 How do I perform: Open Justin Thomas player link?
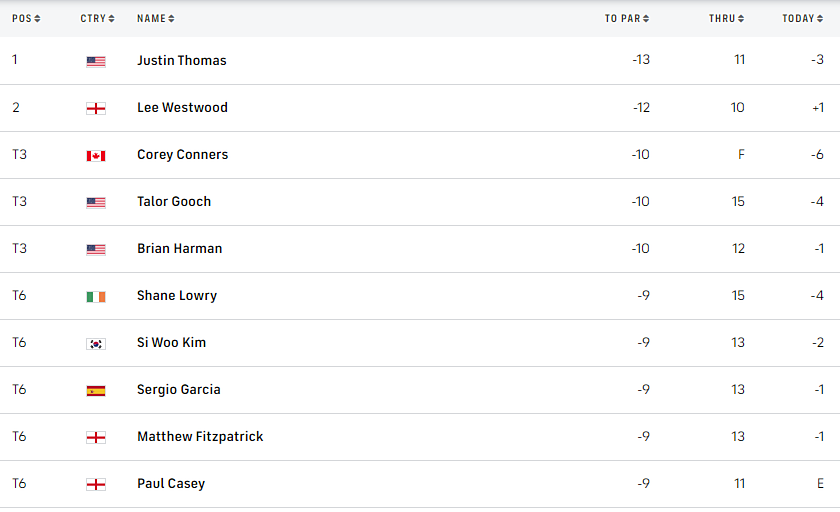click(182, 61)
